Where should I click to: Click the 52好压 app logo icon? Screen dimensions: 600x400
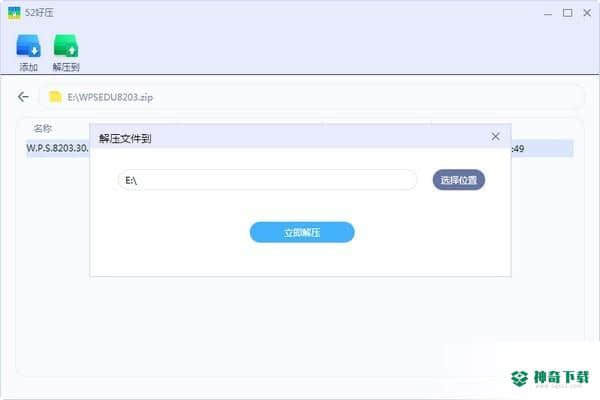coord(14,13)
